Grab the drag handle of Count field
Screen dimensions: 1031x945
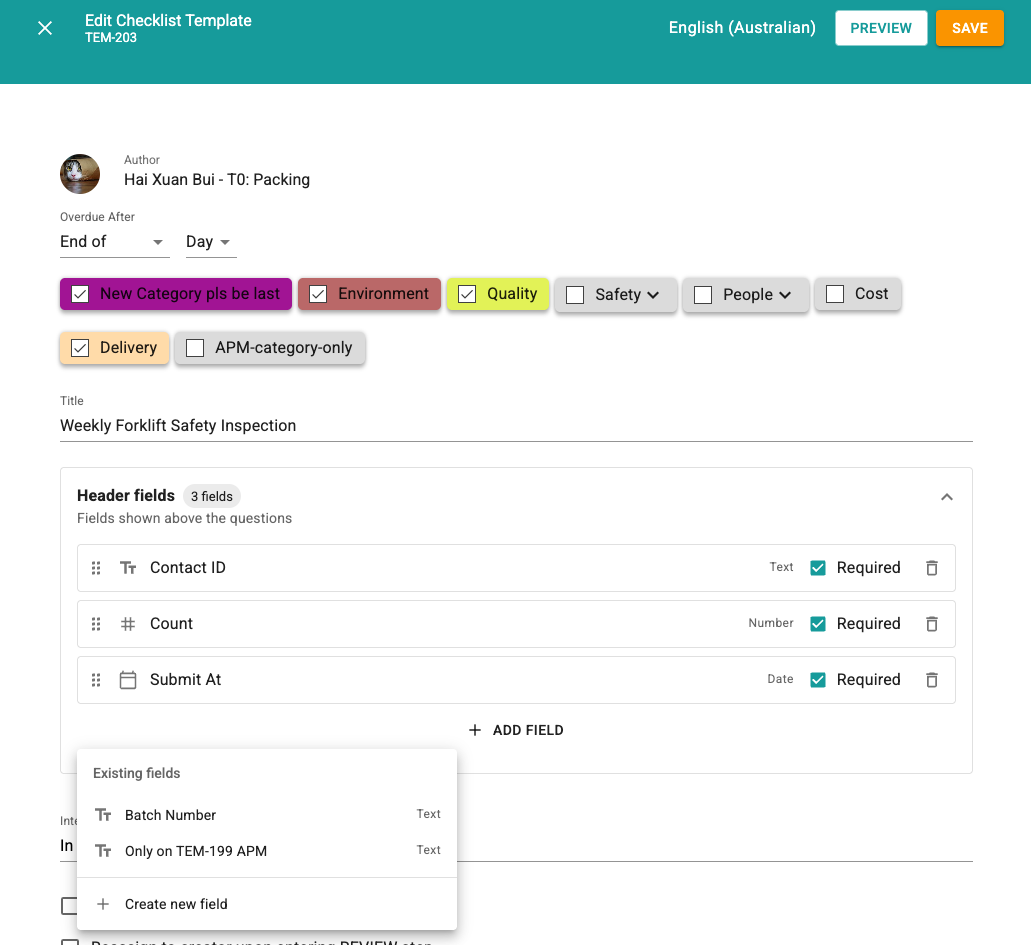pyautogui.click(x=96, y=623)
